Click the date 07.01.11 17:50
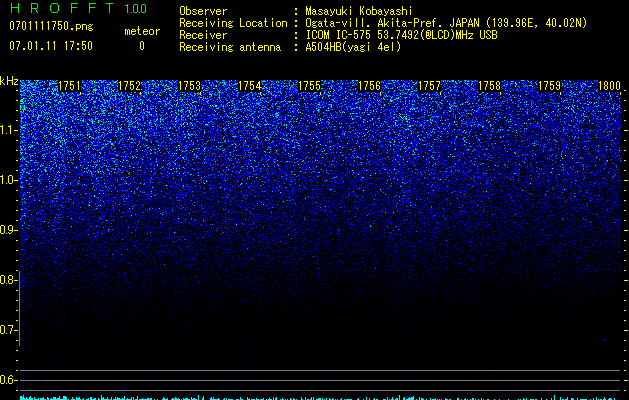This screenshot has height=400, width=629. click(51, 46)
